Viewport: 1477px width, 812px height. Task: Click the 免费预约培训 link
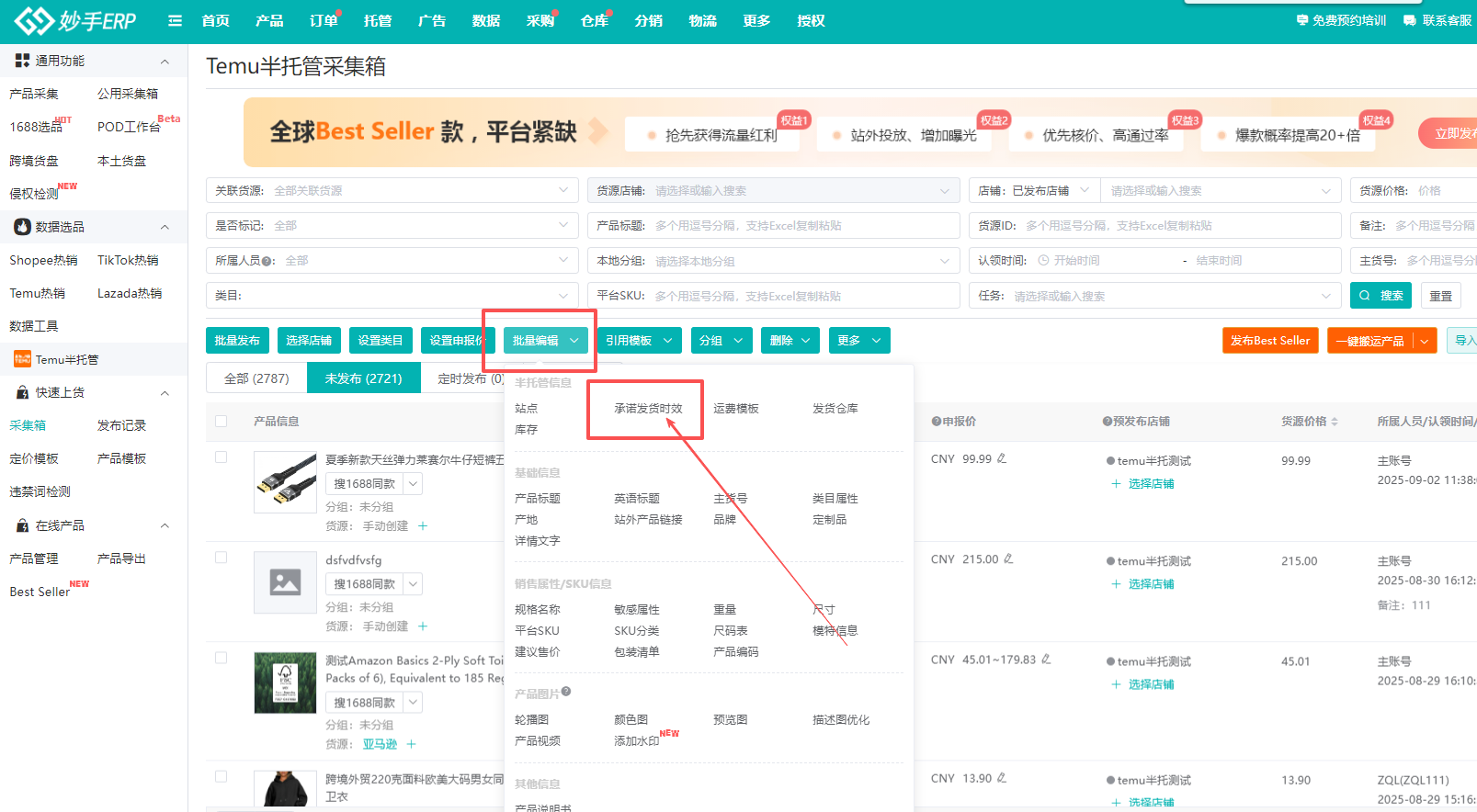[x=1341, y=20]
